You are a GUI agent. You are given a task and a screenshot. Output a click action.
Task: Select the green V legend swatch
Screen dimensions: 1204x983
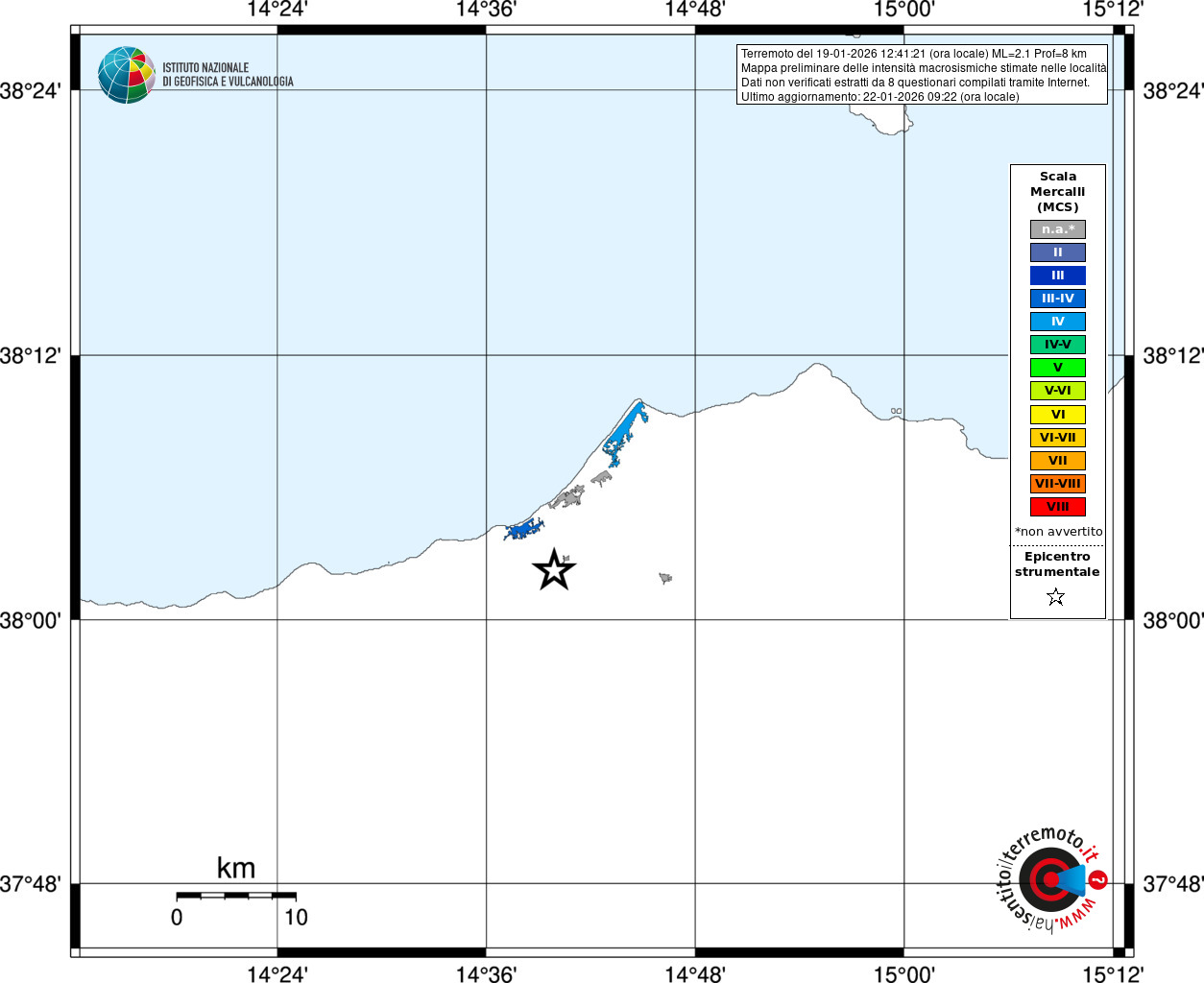1058,368
